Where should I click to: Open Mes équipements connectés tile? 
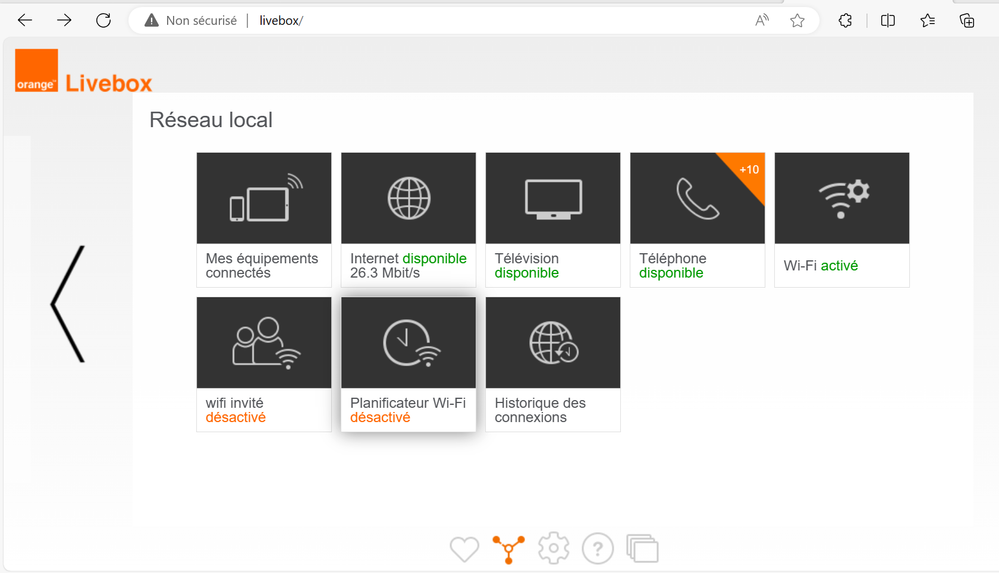pos(264,219)
